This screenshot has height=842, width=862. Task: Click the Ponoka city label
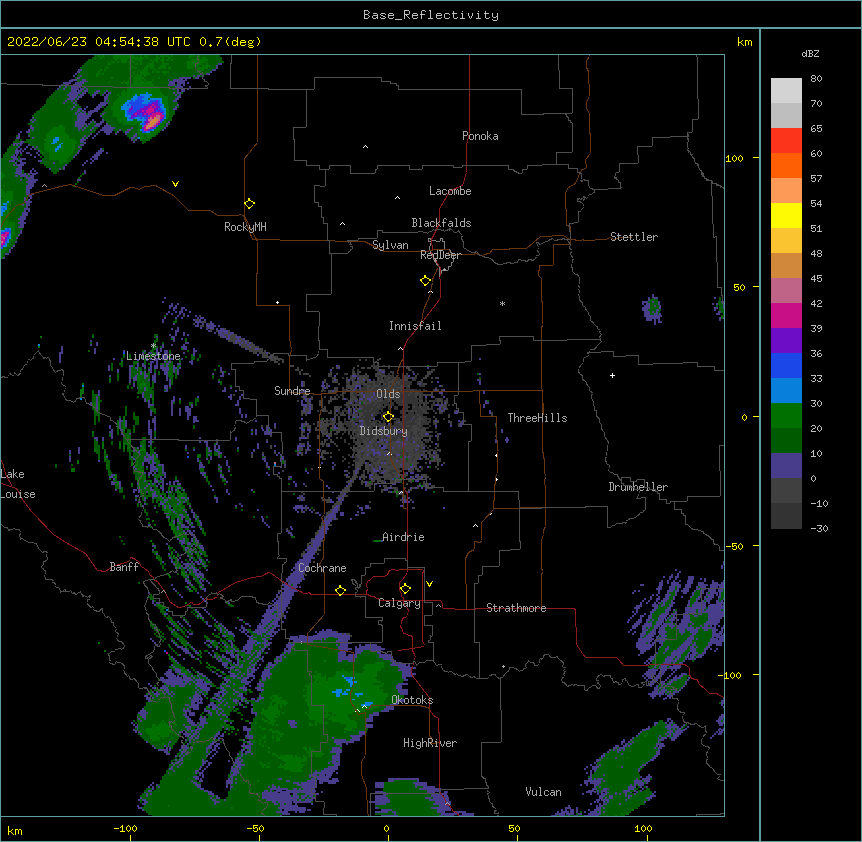(x=480, y=136)
